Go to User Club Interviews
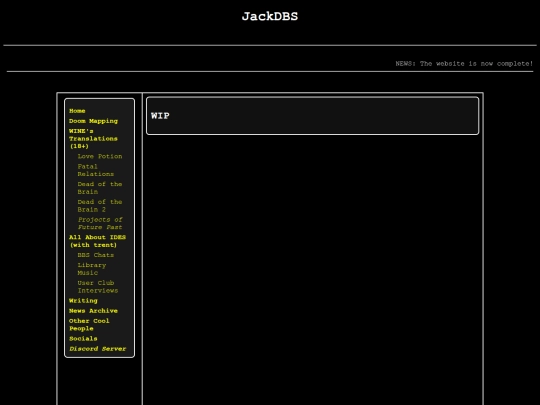Viewport: 540px width, 405px height. [98, 287]
